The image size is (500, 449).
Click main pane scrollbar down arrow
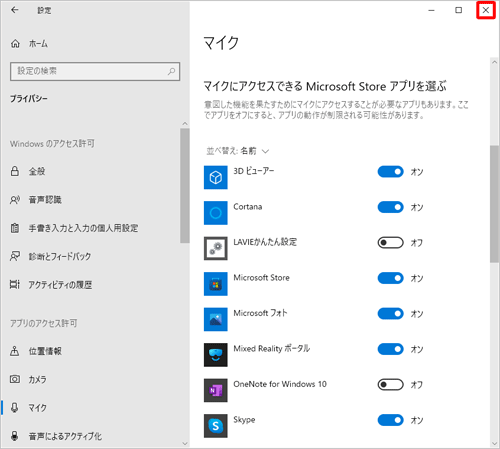(x=495, y=443)
